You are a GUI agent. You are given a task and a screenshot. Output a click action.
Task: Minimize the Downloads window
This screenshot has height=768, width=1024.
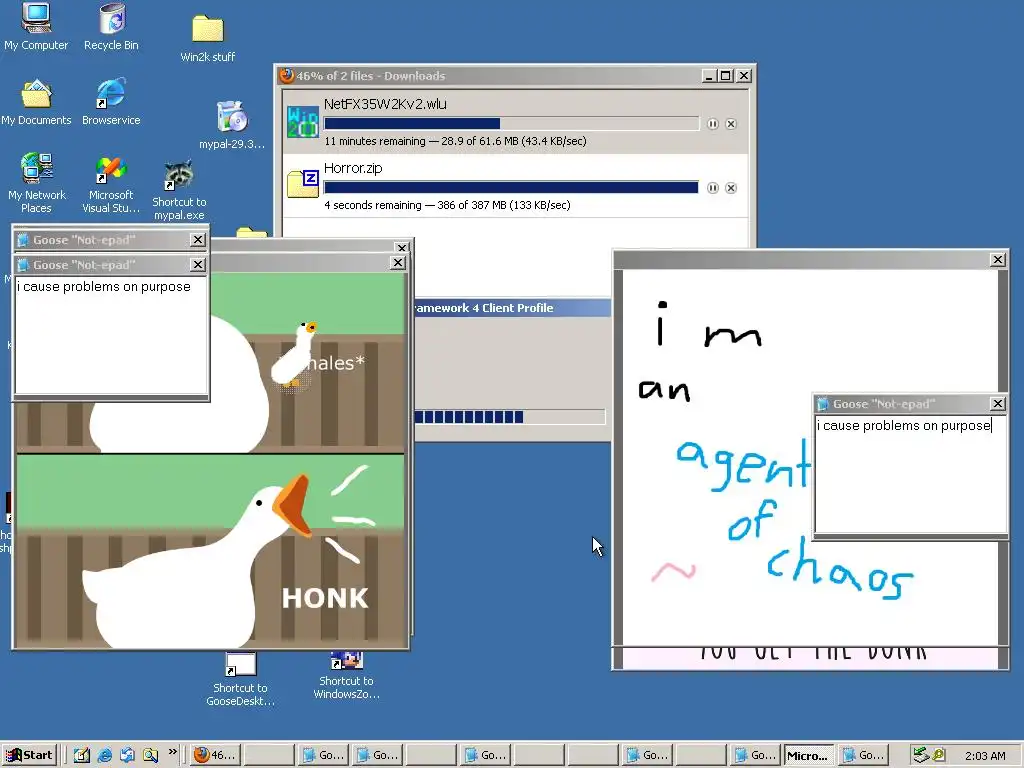point(710,76)
